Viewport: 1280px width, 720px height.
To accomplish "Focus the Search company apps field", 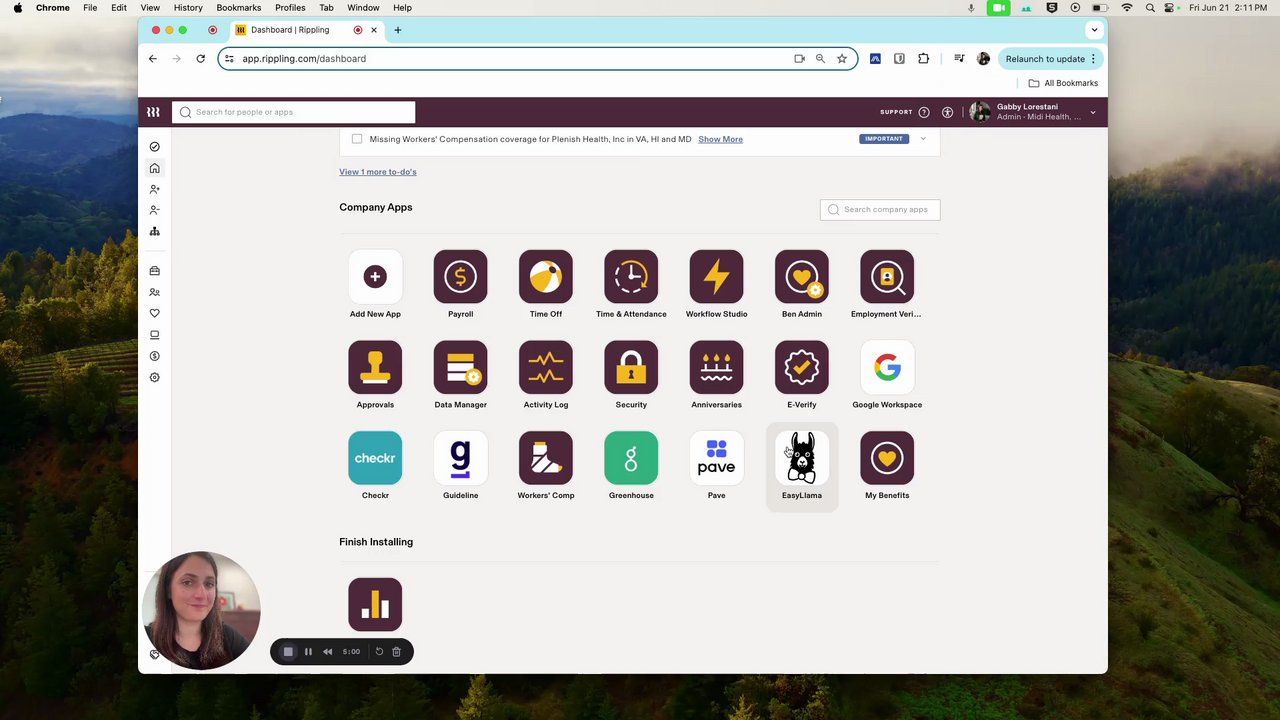I will 880,209.
